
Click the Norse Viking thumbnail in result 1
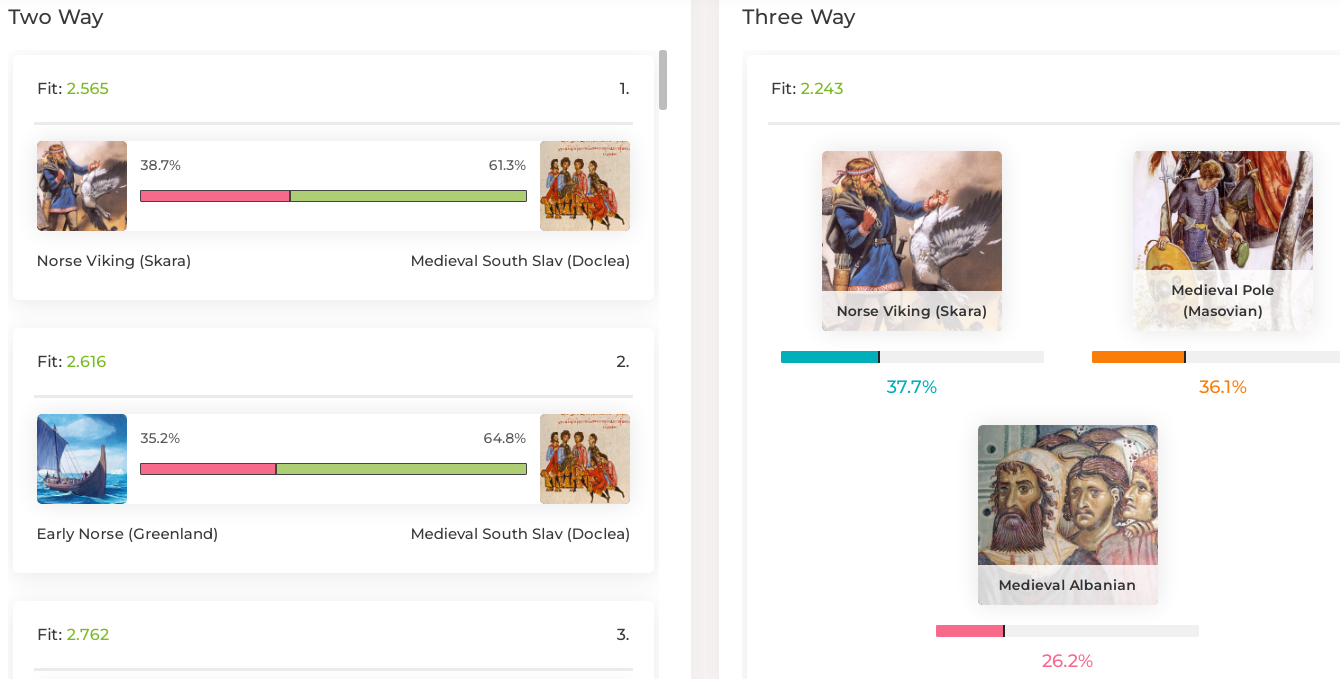click(82, 186)
